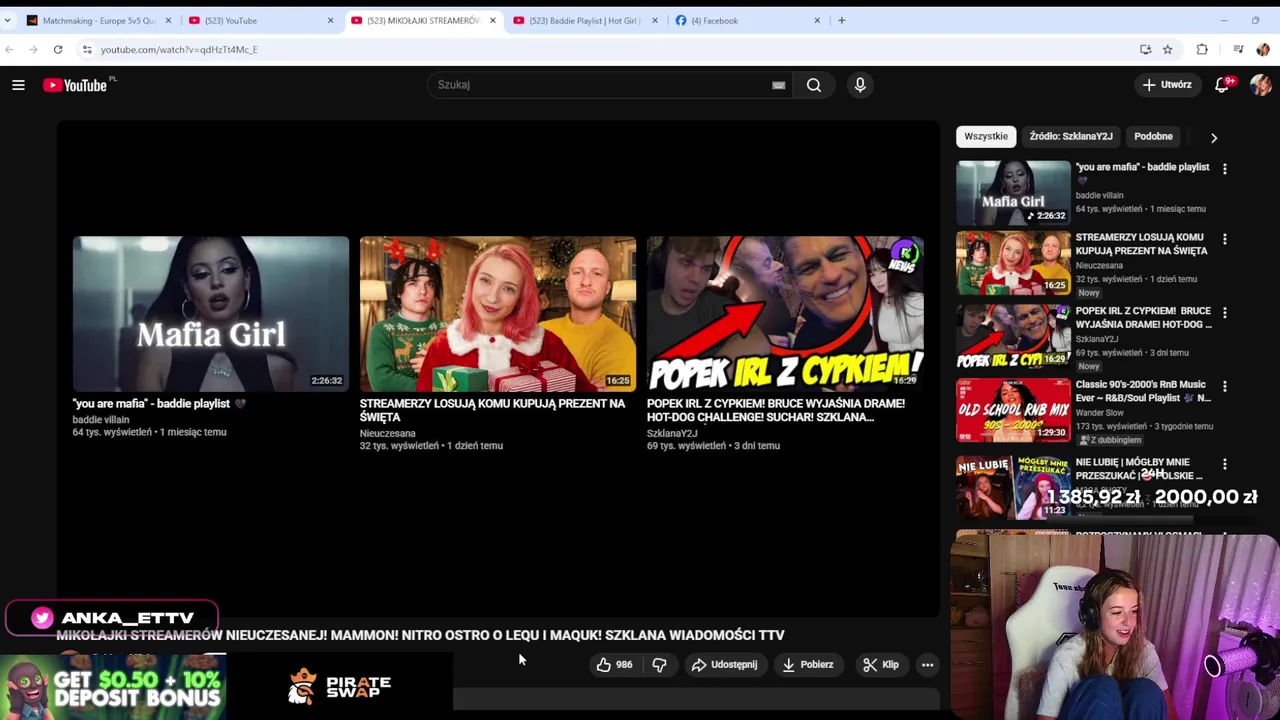Click the Pobierz download button
This screenshot has height=720, width=1280.
pos(807,665)
